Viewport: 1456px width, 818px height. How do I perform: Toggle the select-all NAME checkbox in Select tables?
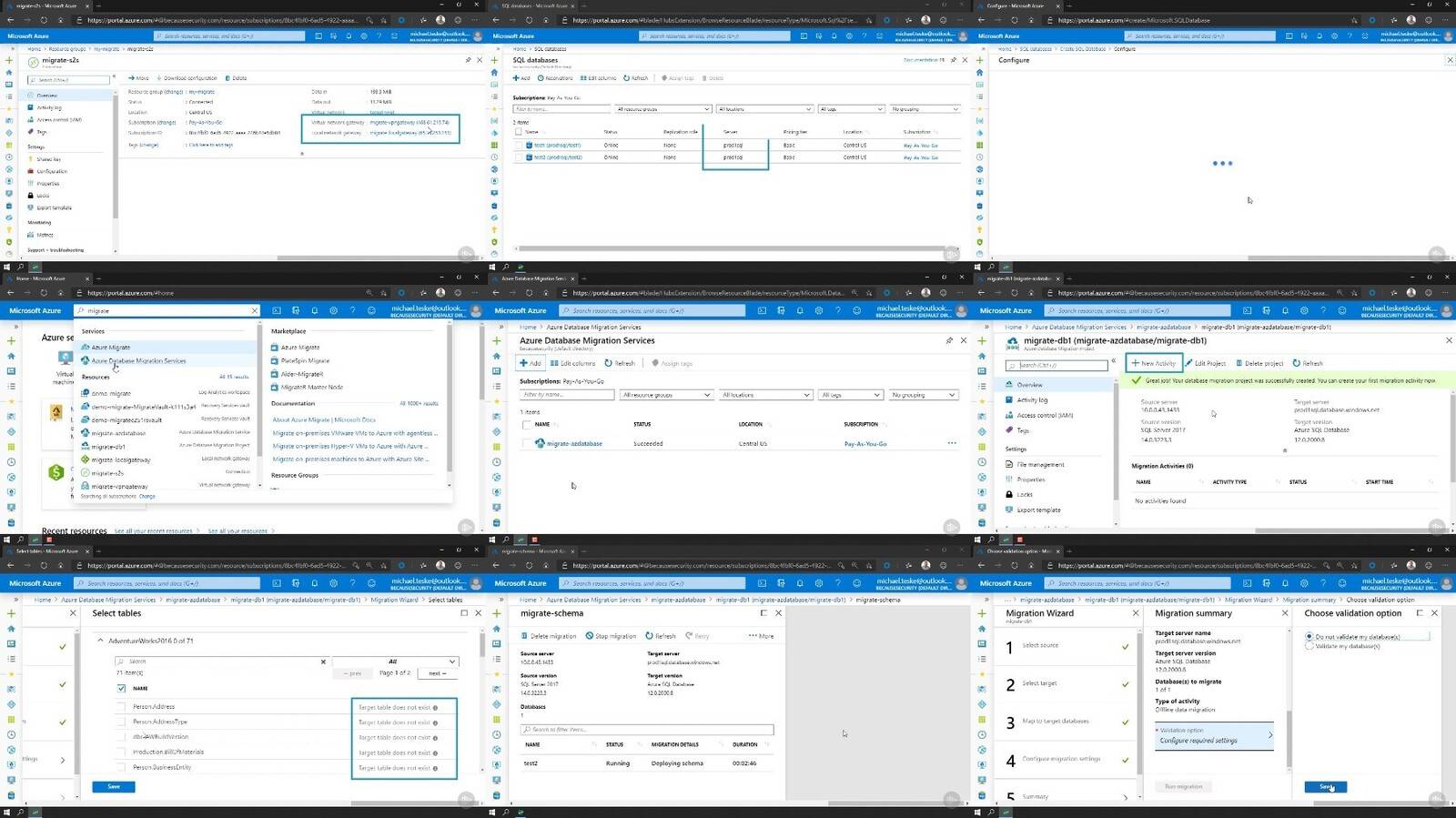[x=121, y=688]
